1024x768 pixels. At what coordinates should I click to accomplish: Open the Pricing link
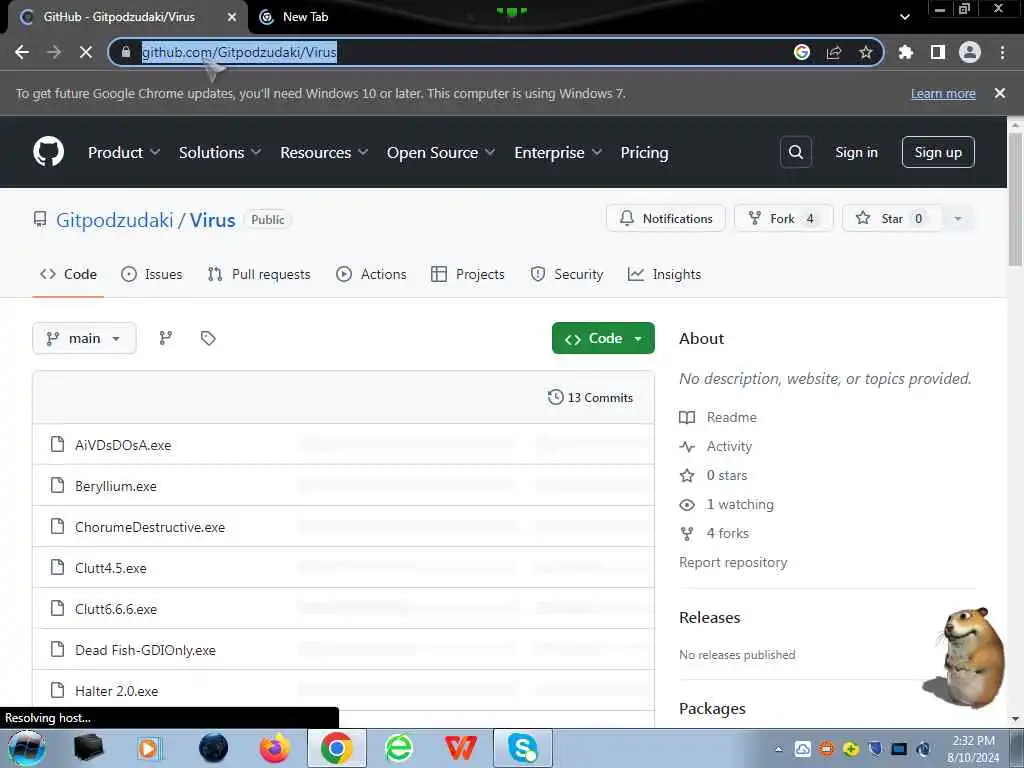(x=644, y=152)
